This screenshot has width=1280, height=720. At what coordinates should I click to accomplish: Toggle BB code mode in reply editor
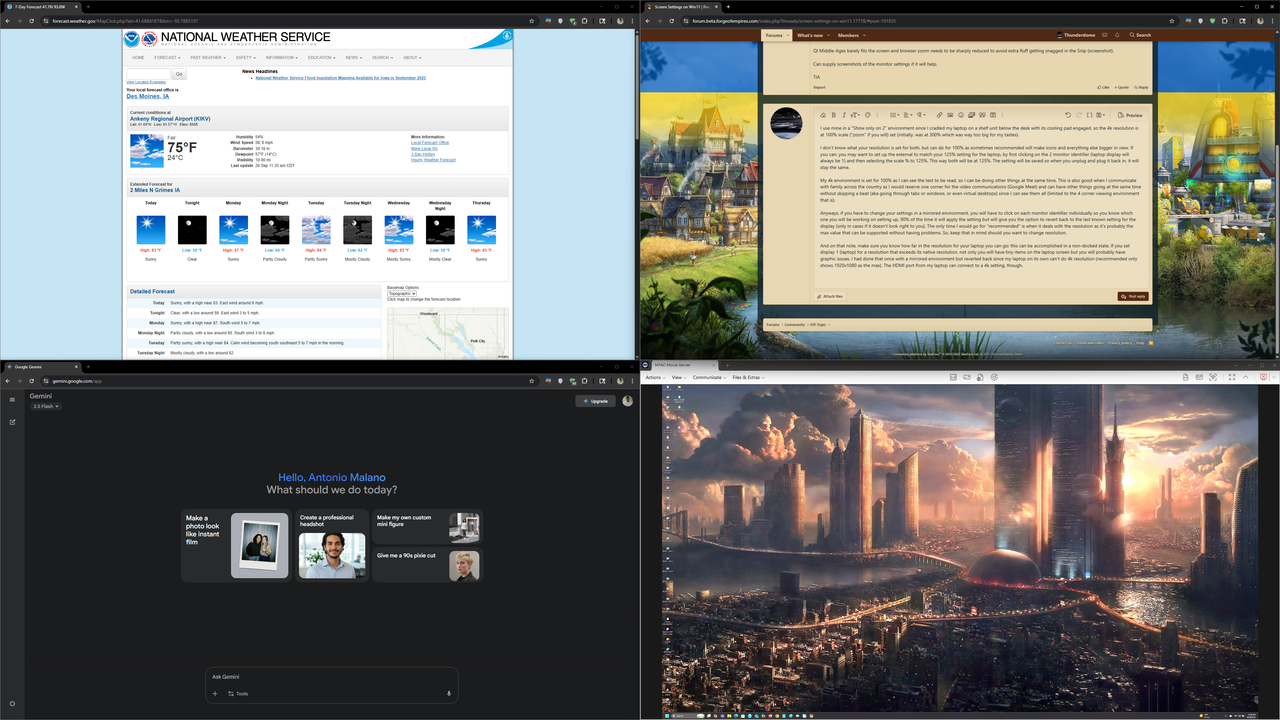pyautogui.click(x=1089, y=115)
